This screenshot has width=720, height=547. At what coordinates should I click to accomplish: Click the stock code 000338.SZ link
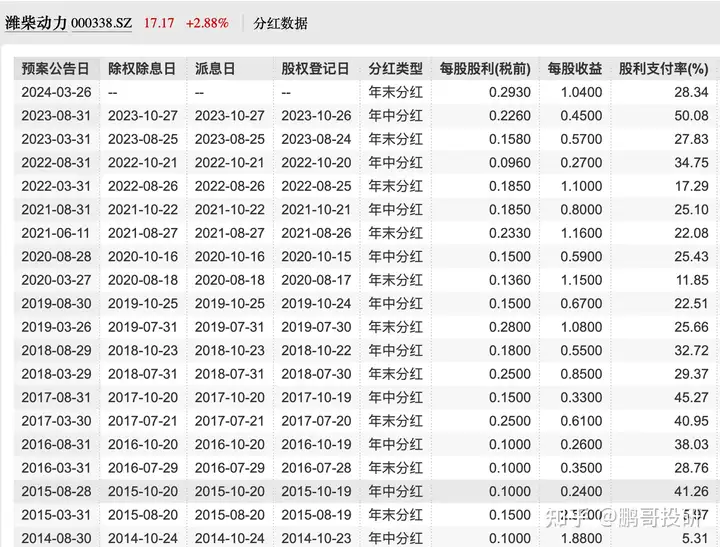(101, 23)
